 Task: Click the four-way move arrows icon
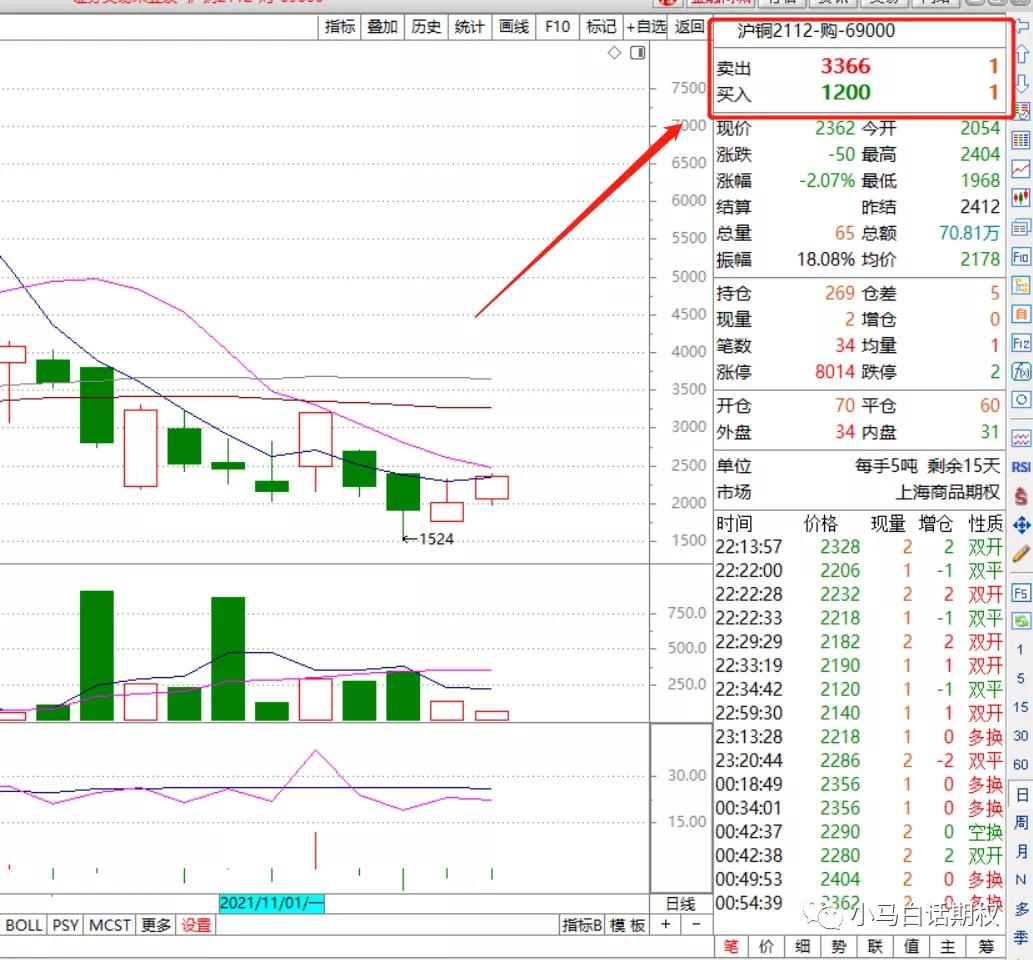pos(1021,524)
